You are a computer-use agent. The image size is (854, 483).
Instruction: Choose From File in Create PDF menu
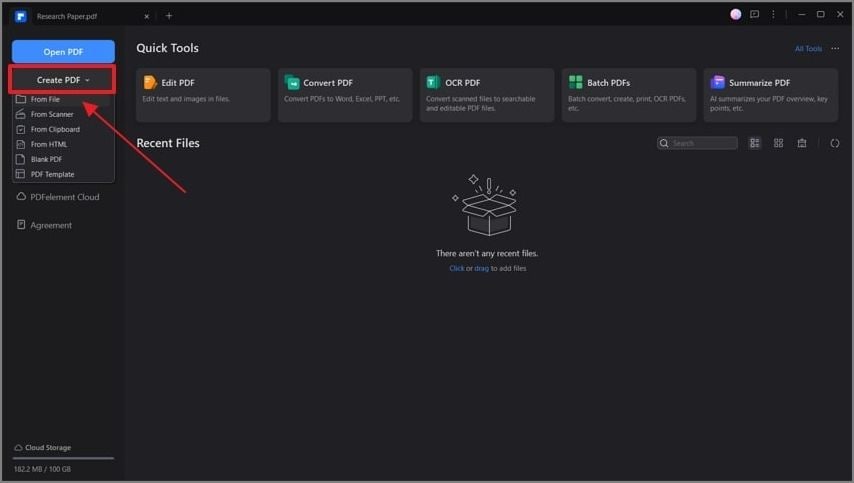[x=63, y=99]
